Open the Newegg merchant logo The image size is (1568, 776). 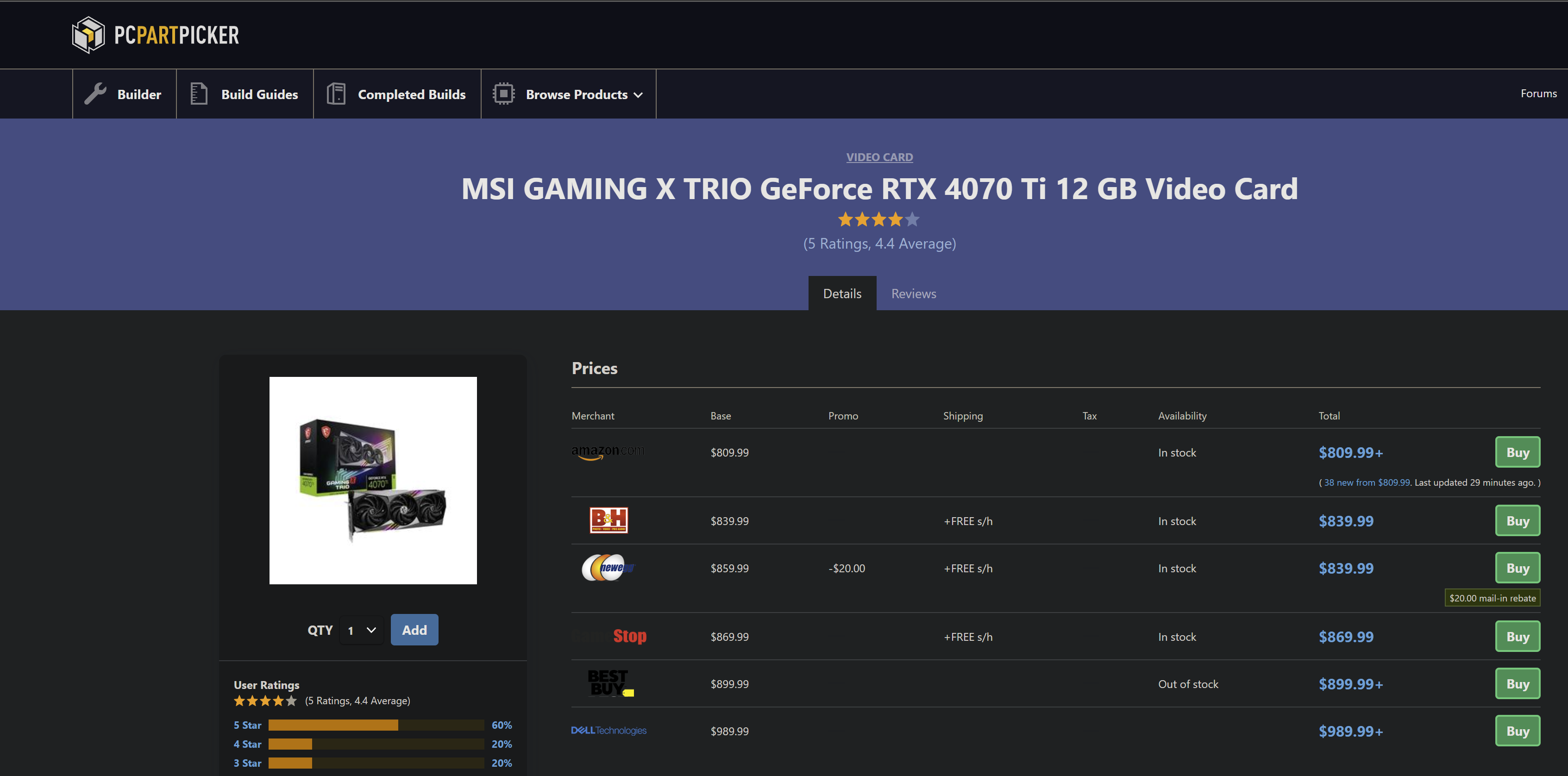pyautogui.click(x=608, y=568)
